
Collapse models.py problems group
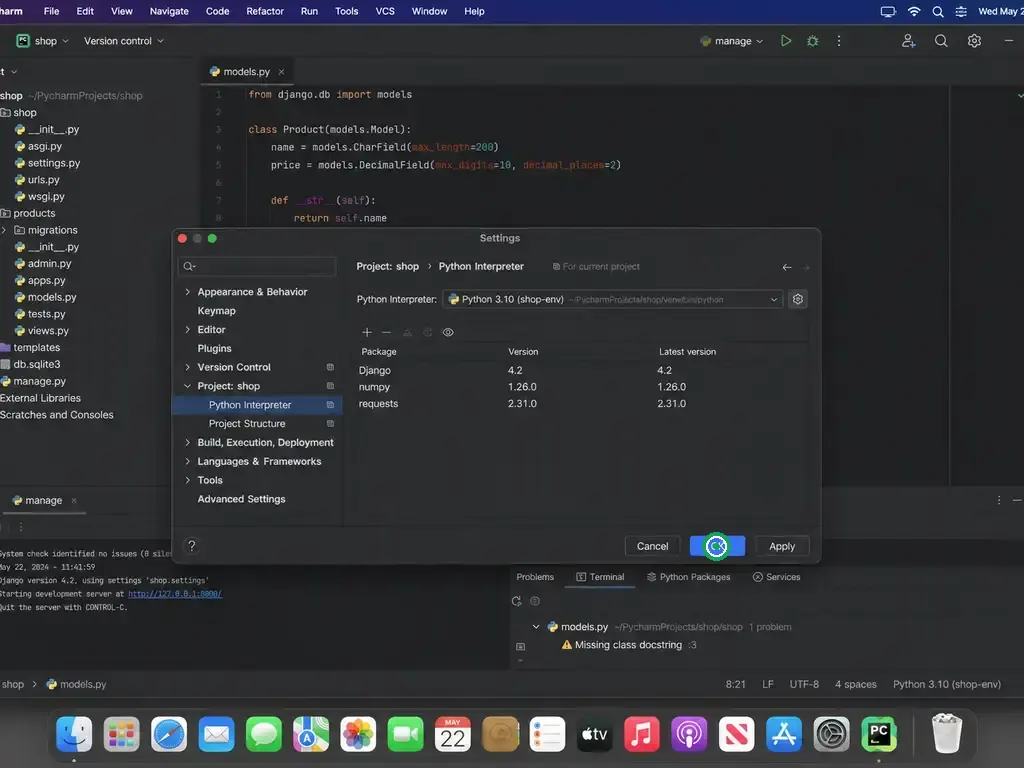(x=536, y=627)
